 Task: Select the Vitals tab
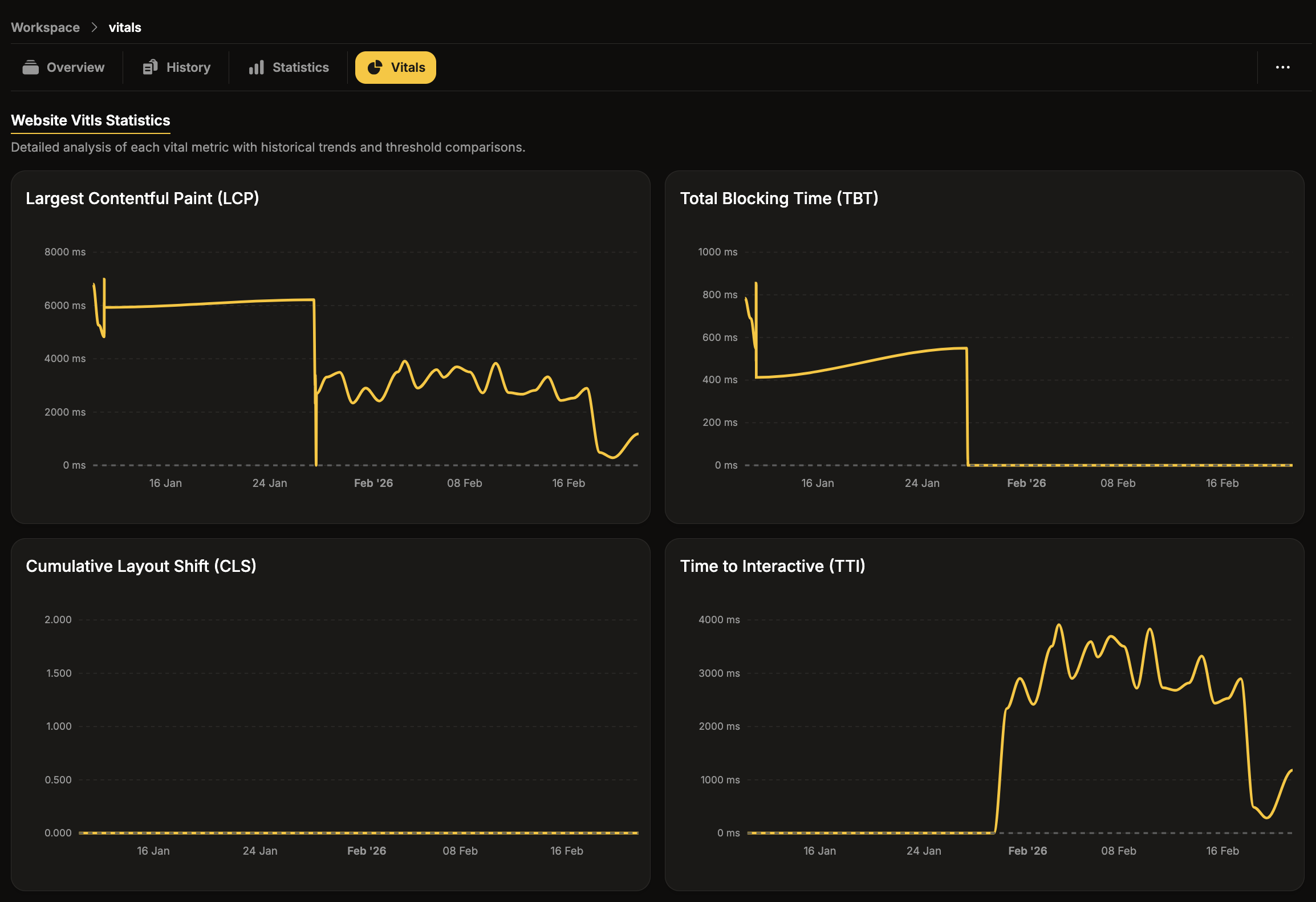point(396,67)
